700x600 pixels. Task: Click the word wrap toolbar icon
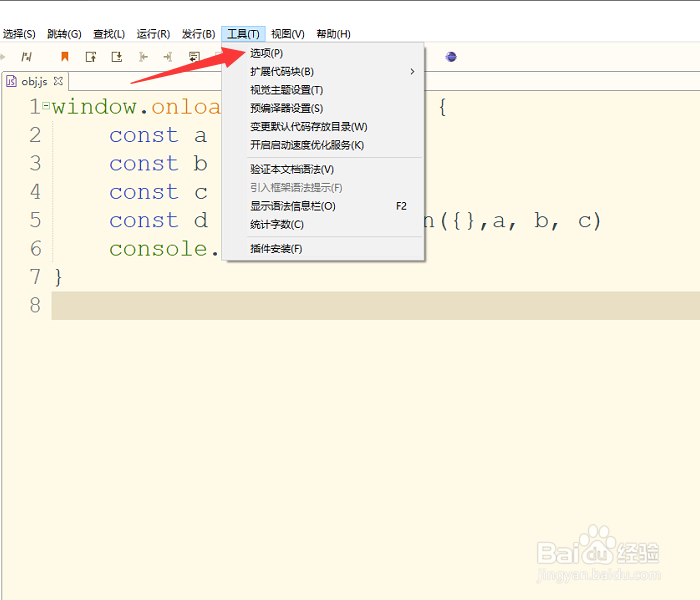pyautogui.click(x=194, y=57)
